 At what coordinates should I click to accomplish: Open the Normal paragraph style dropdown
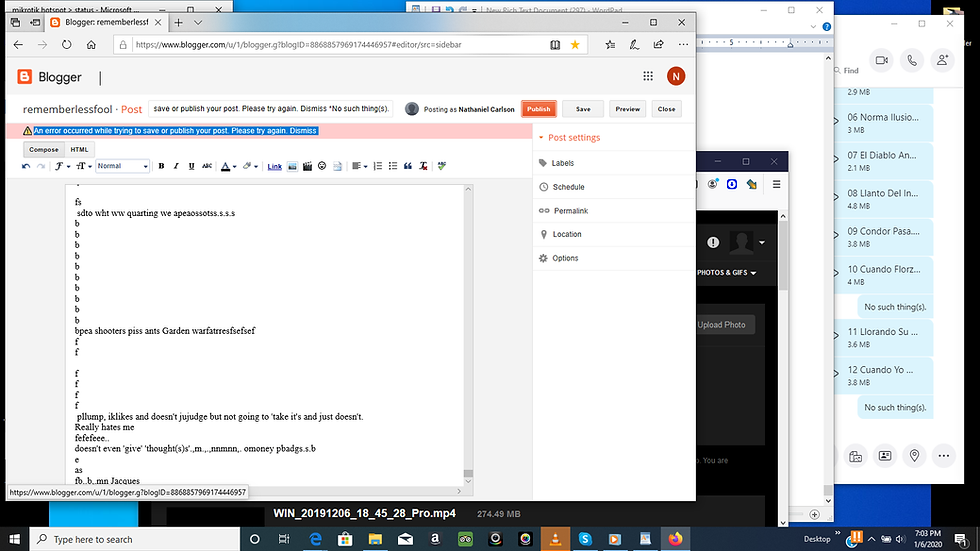[x=122, y=166]
